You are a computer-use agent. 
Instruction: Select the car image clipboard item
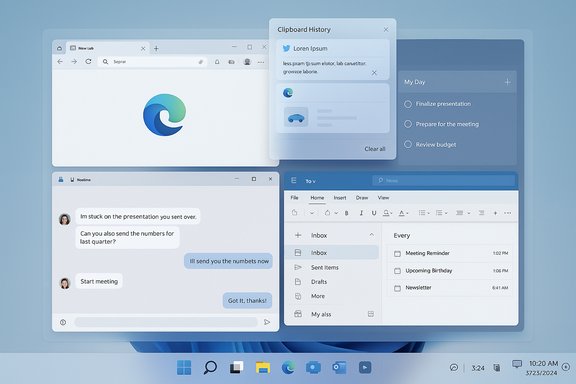[332, 108]
